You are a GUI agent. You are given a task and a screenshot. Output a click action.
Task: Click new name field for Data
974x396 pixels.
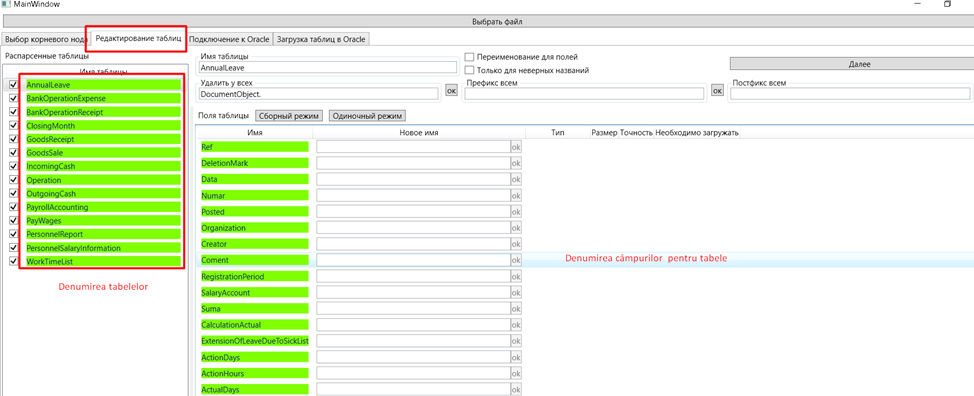pyautogui.click(x=413, y=179)
